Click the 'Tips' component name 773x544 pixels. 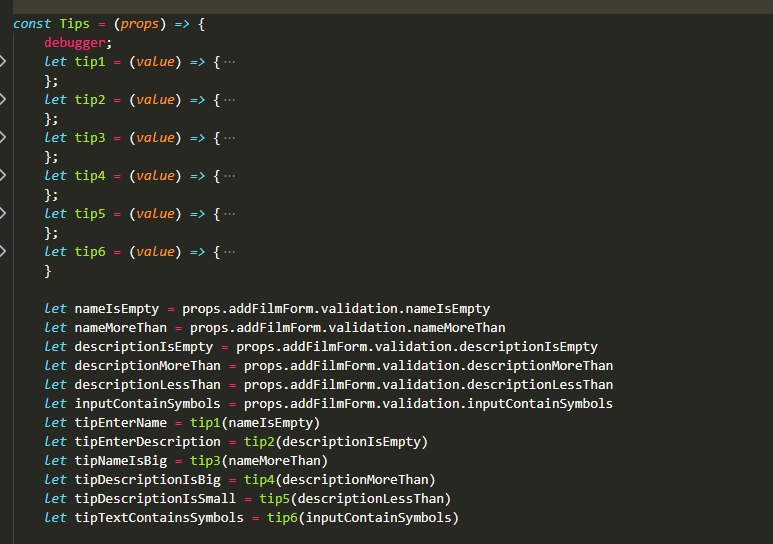tap(74, 24)
